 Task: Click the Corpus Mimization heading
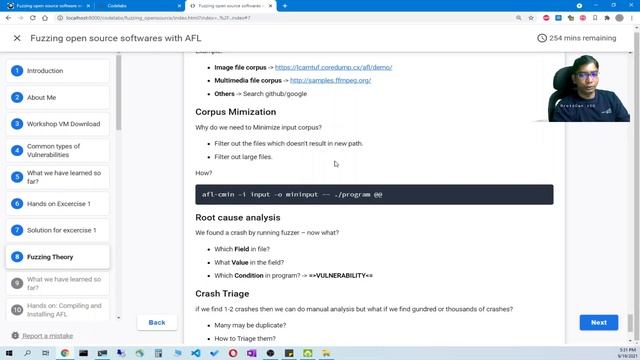coord(236,112)
